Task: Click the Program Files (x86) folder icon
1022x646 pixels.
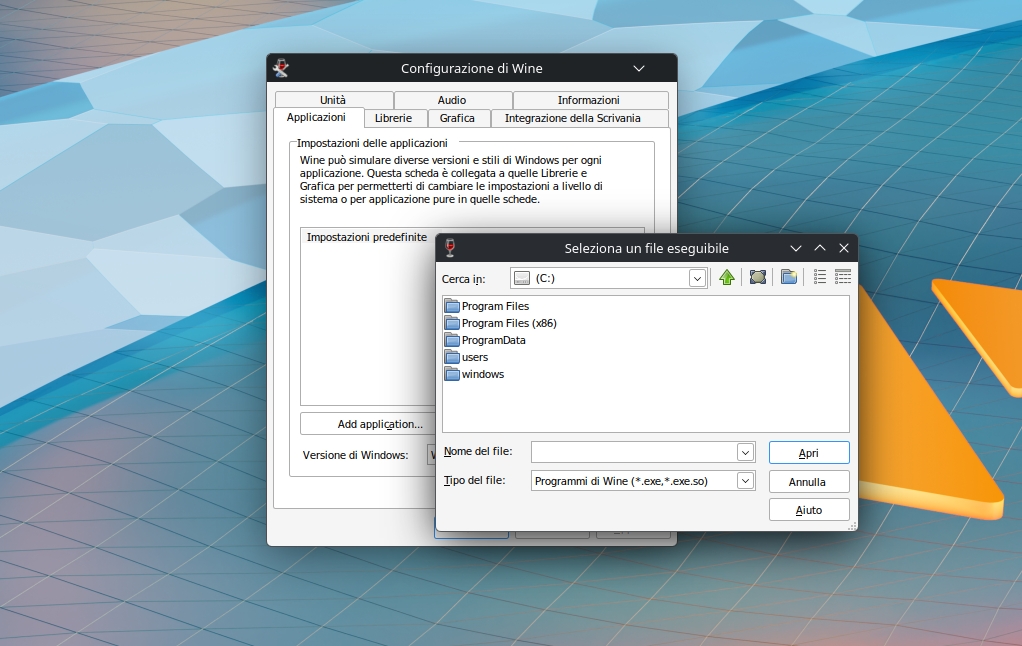Action: pos(452,323)
